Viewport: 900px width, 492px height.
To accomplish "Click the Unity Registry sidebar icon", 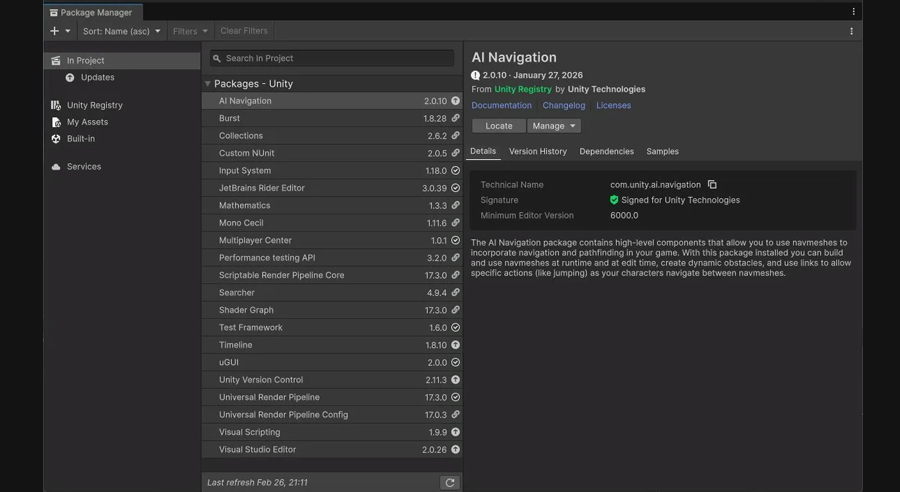I will pyautogui.click(x=56, y=105).
